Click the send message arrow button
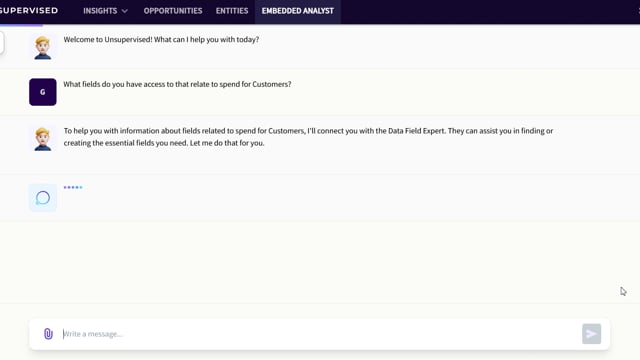This screenshot has width=640, height=360. tap(591, 334)
